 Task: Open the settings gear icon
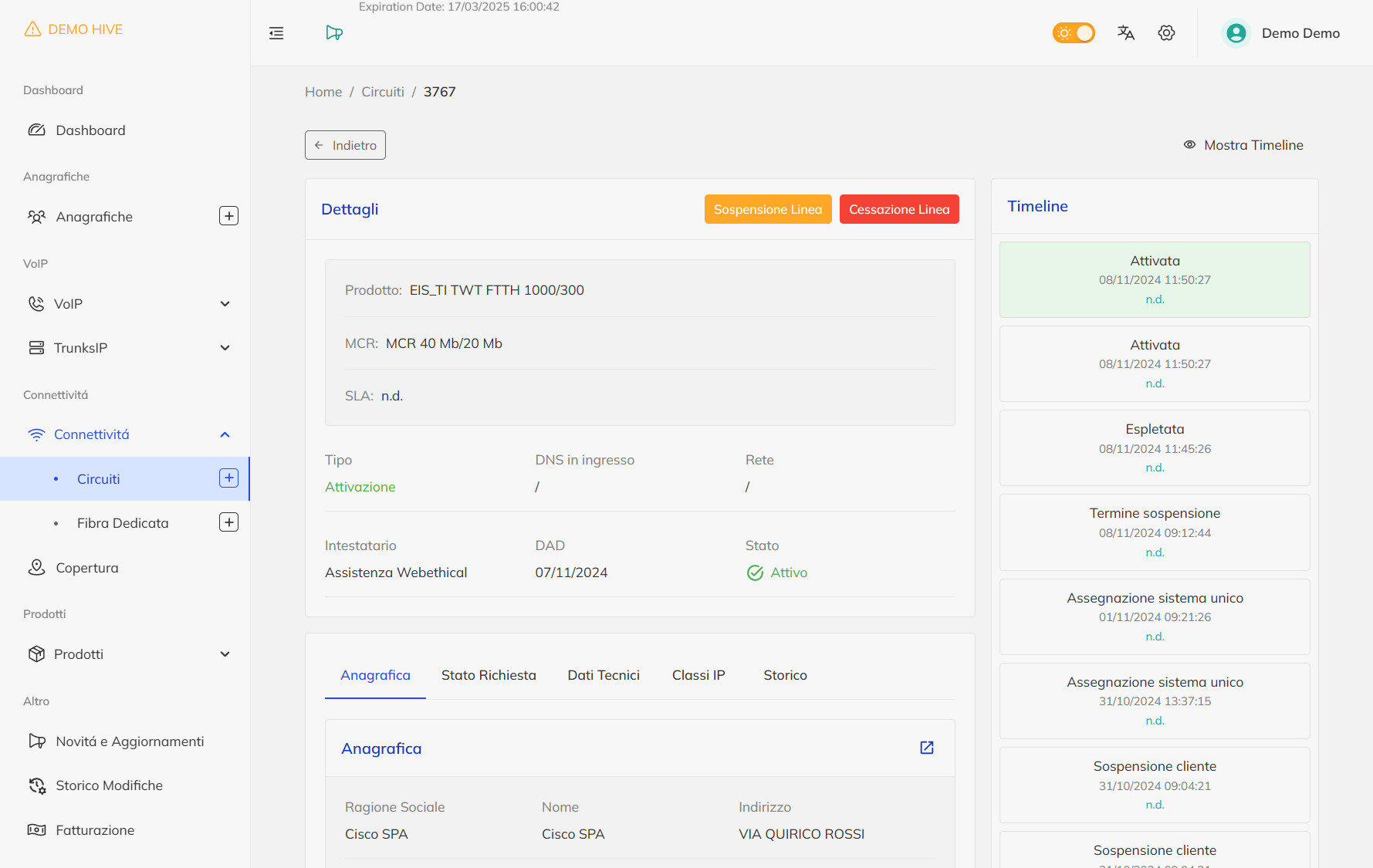click(1166, 33)
